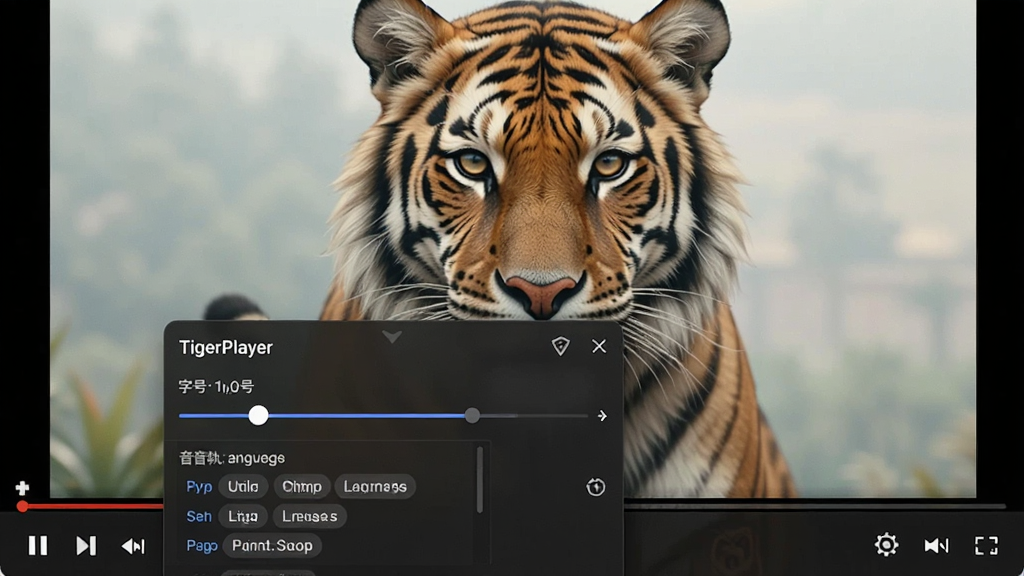The width and height of the screenshot is (1024, 576).
Task: Click the red progress bar playhead
Action: 22,506
